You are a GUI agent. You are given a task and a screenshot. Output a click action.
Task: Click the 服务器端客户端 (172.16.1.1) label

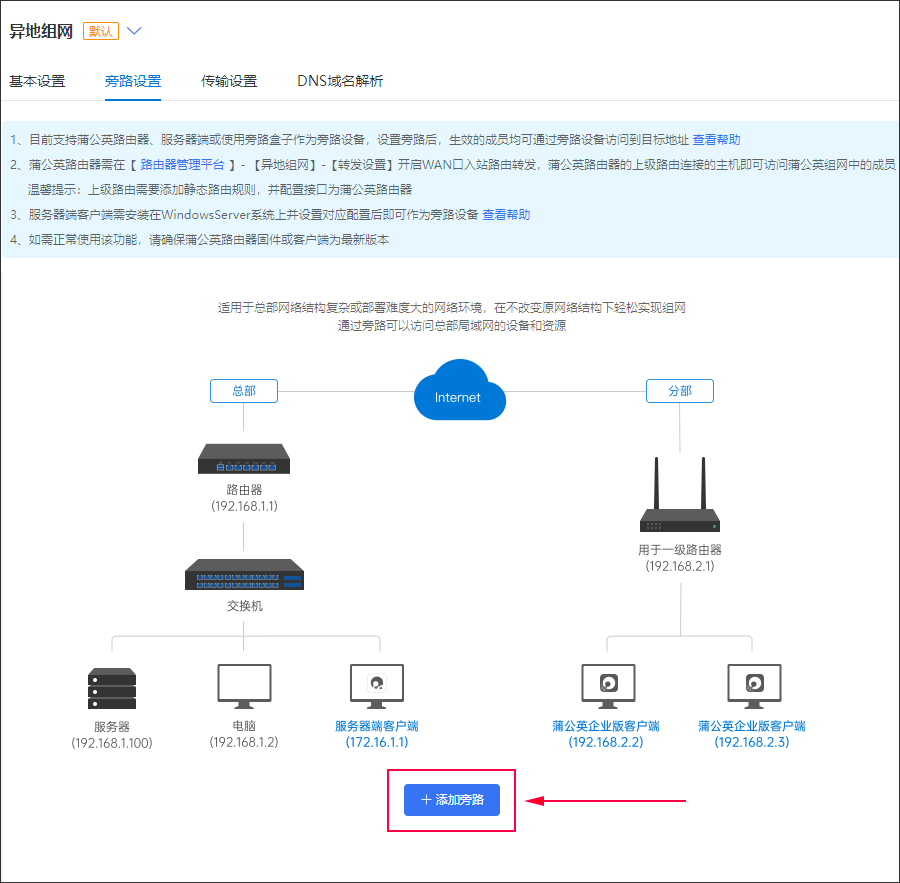coord(377,734)
